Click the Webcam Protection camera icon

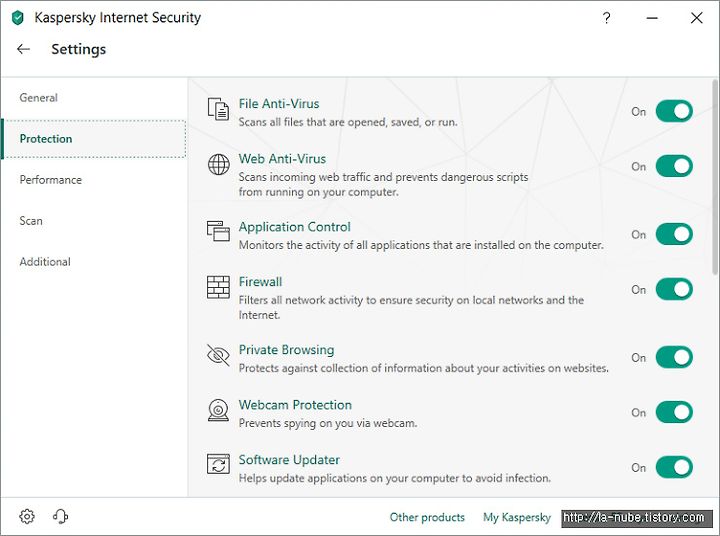click(218, 410)
